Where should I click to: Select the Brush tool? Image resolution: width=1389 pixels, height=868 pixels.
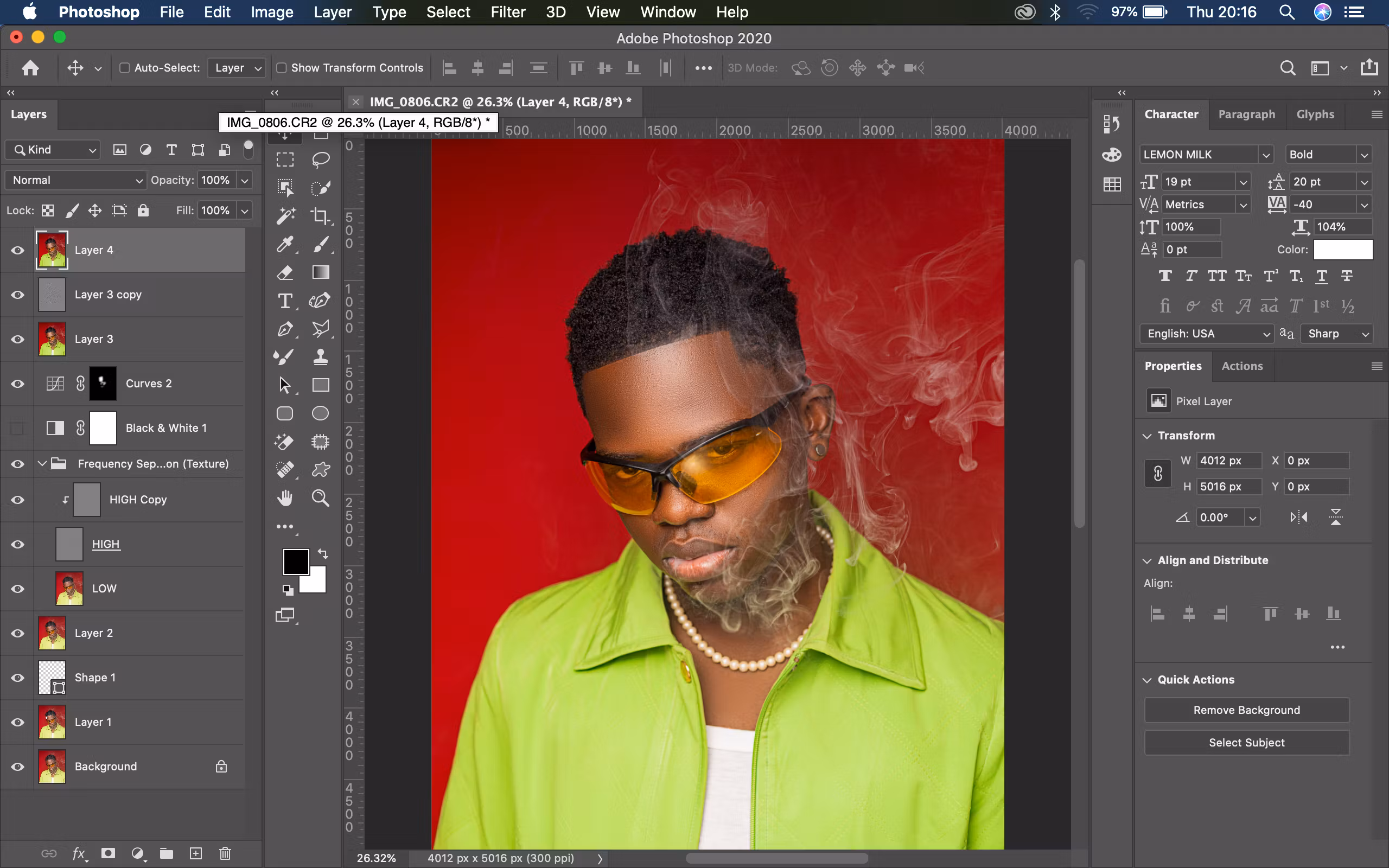(x=320, y=244)
